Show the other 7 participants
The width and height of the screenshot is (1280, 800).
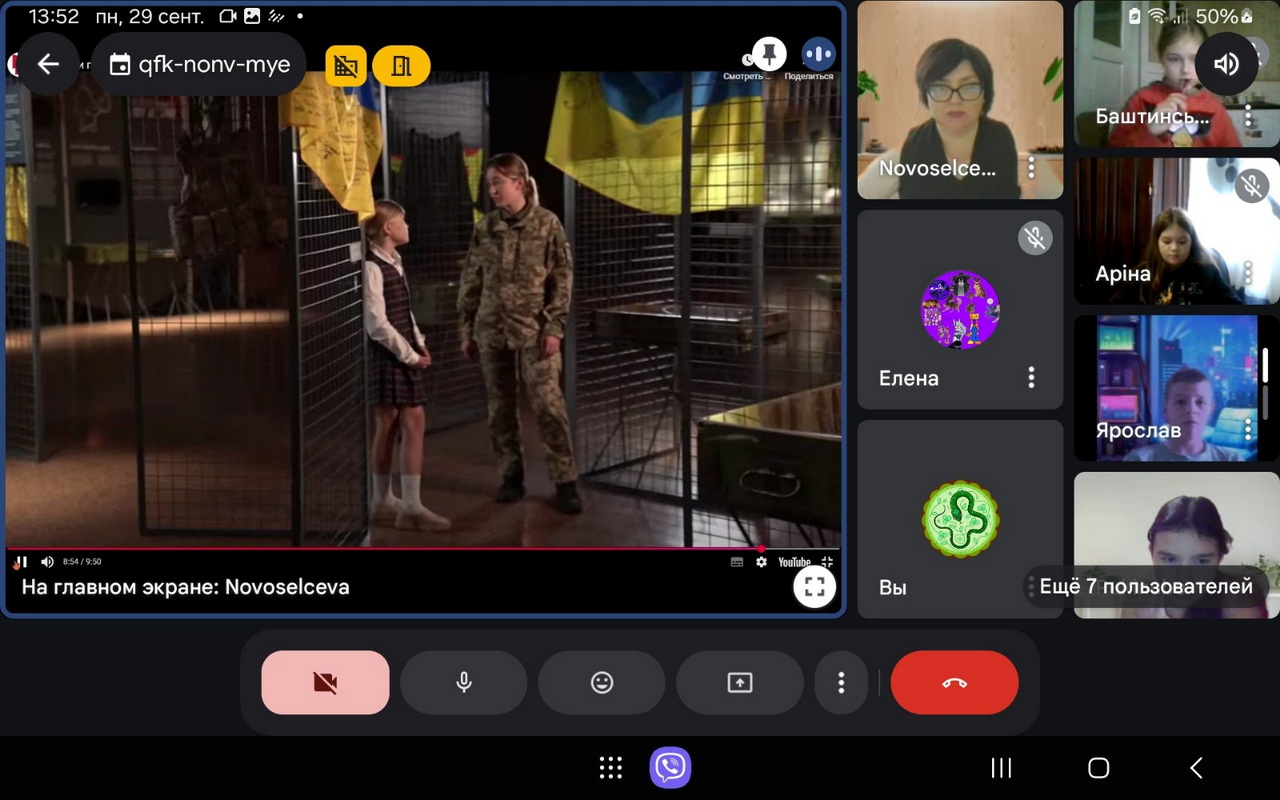click(1145, 586)
